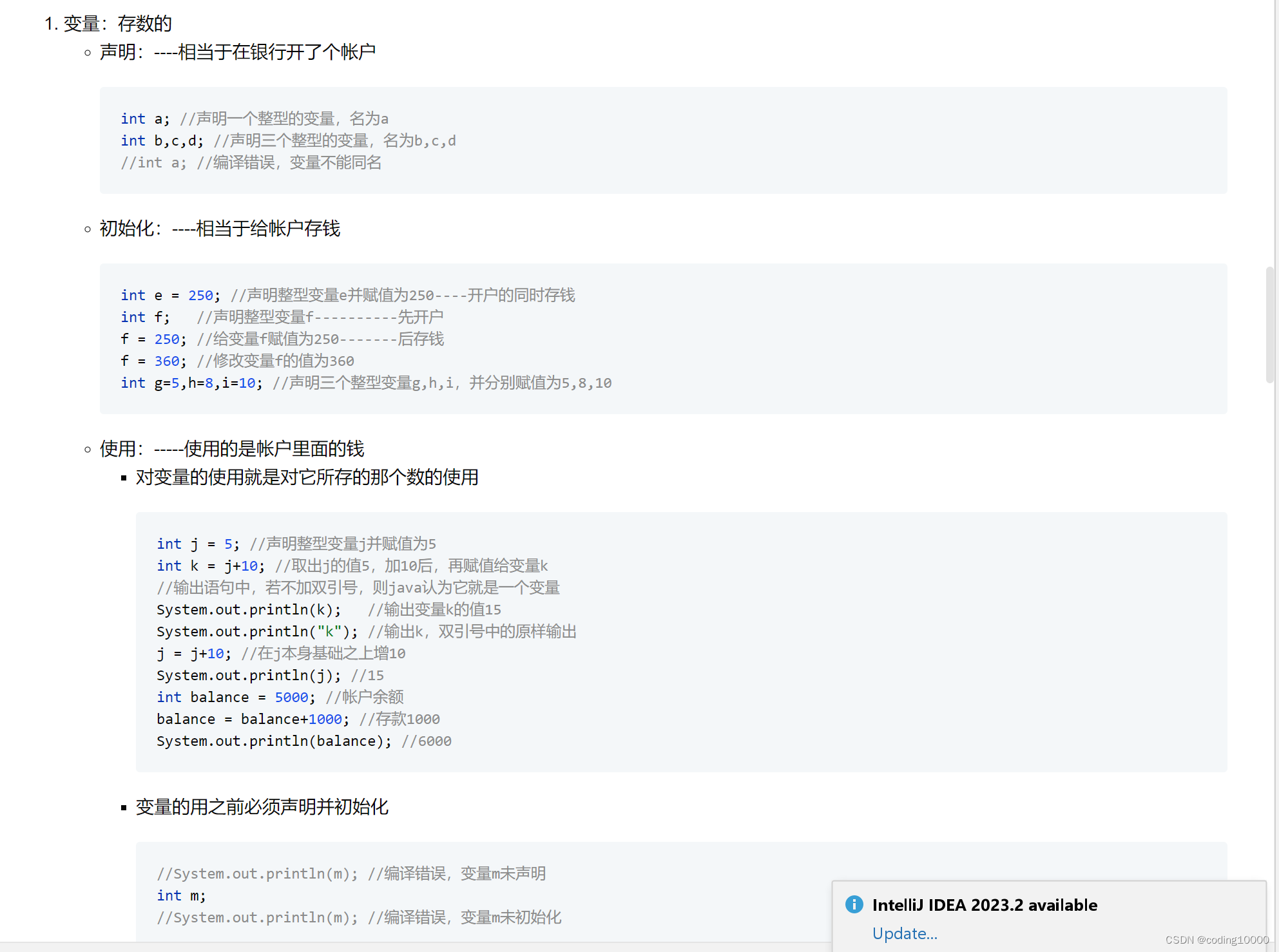
Task: Click the '声明' bullet line
Action: (237, 52)
